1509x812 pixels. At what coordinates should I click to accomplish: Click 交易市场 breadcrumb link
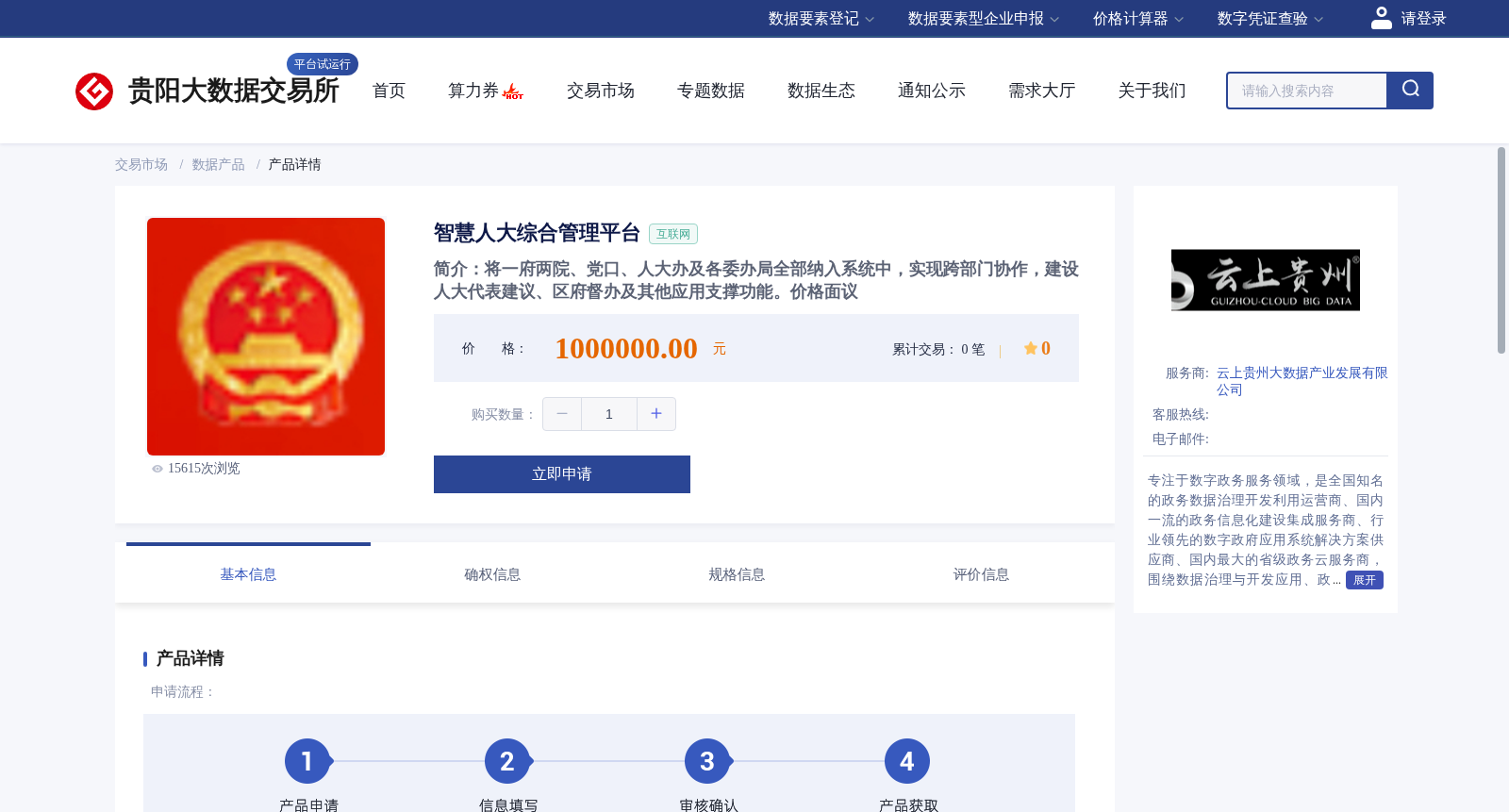[x=141, y=165]
